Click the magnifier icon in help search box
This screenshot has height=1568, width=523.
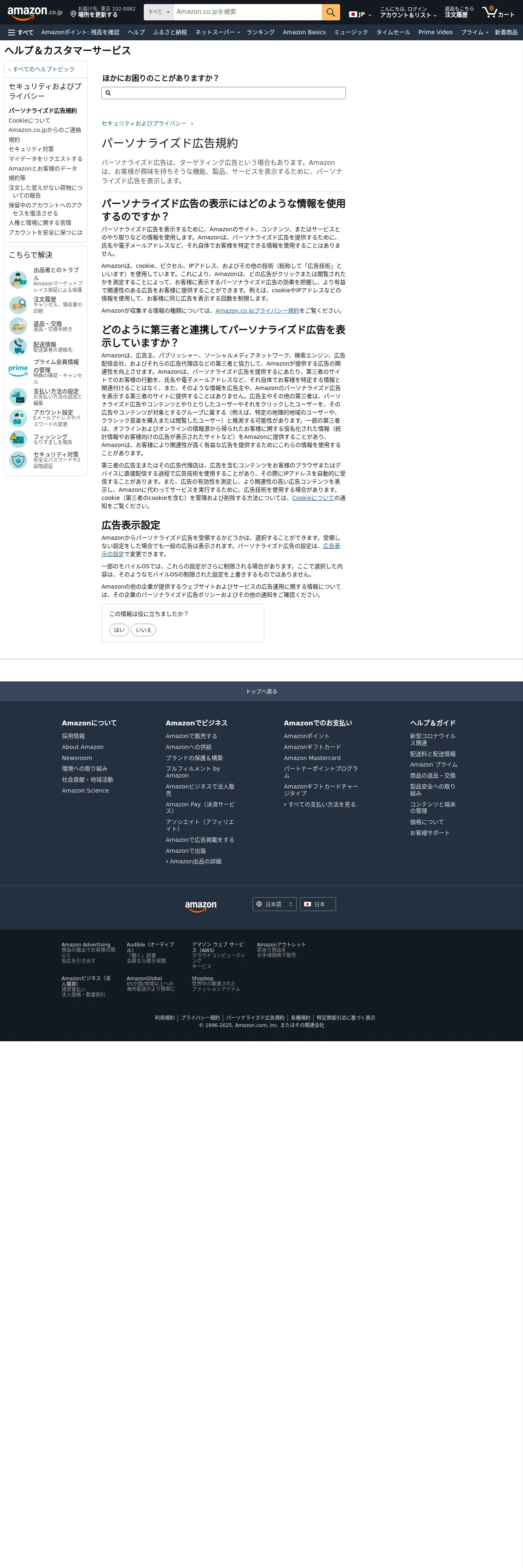point(108,93)
